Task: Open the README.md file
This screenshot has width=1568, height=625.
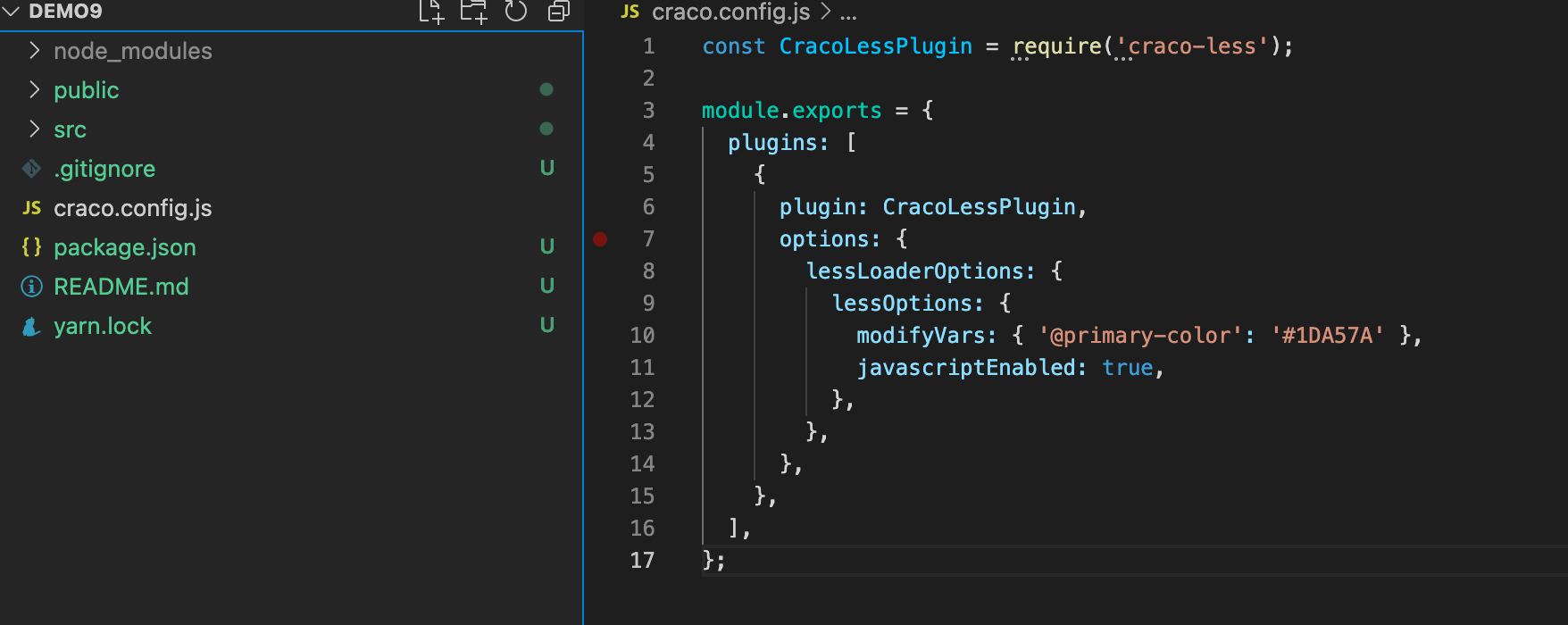Action: 121,287
